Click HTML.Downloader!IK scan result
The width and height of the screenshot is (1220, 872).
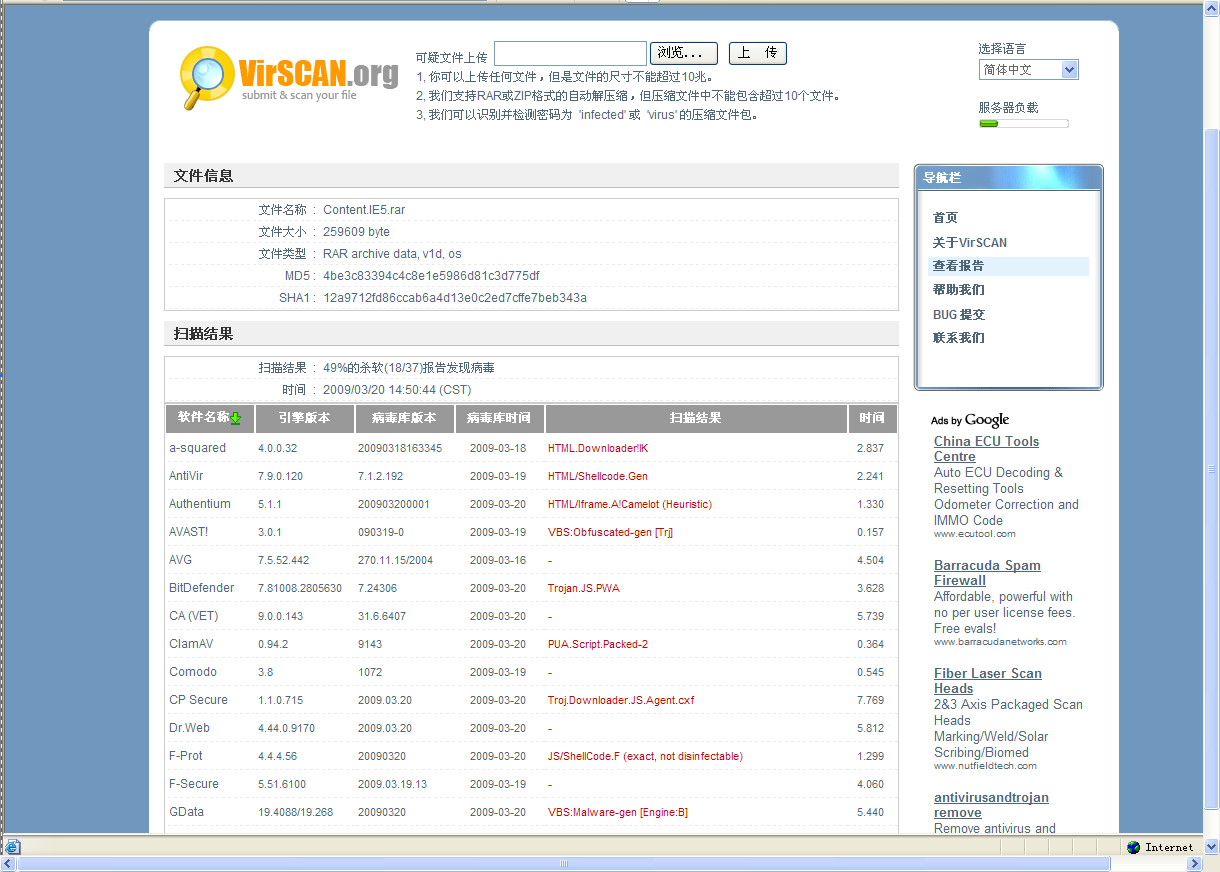point(598,448)
